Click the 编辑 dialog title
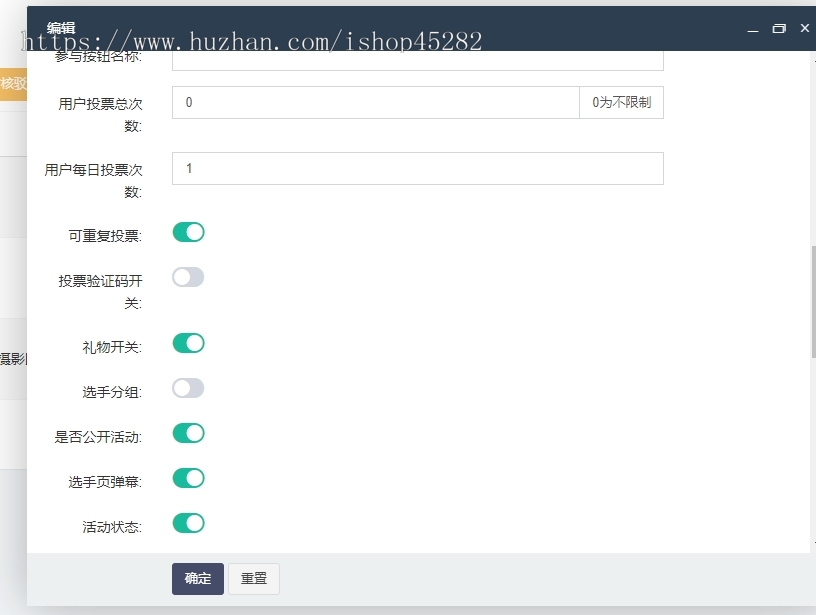Viewport: 816px width, 615px height. 61,28
